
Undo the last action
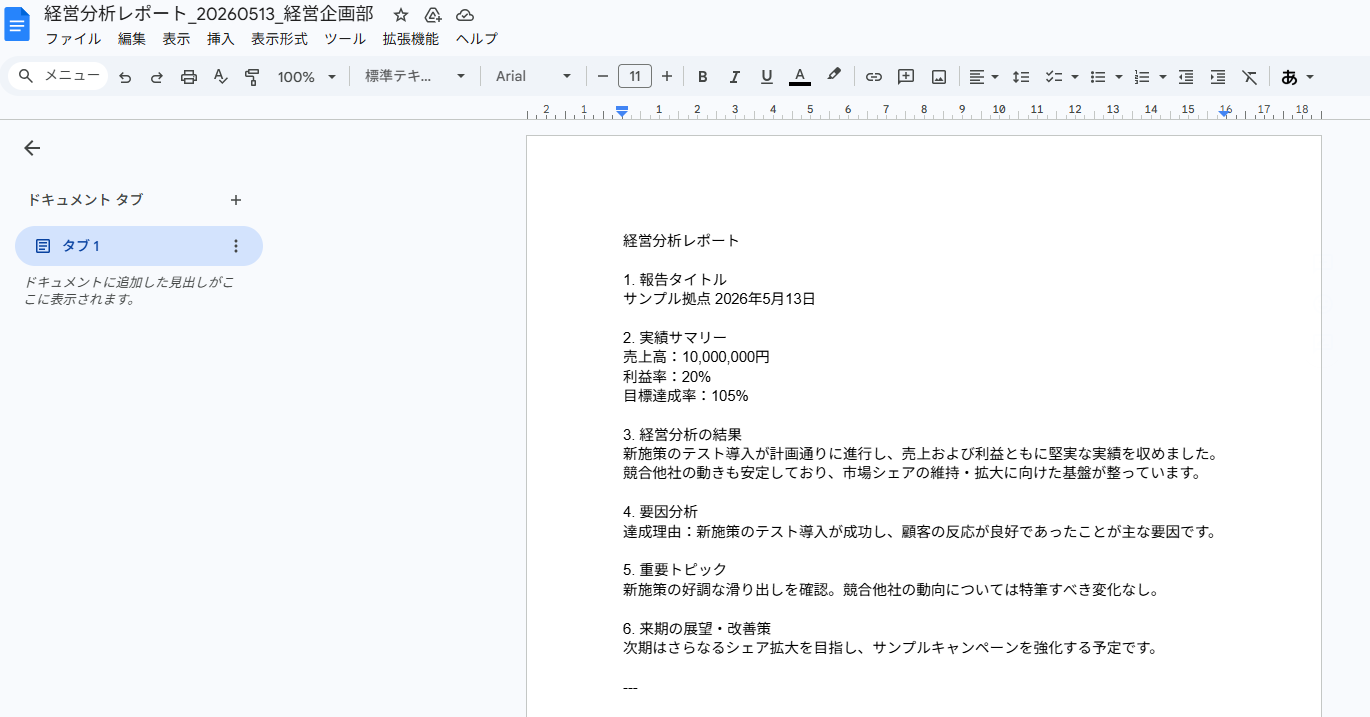click(125, 77)
